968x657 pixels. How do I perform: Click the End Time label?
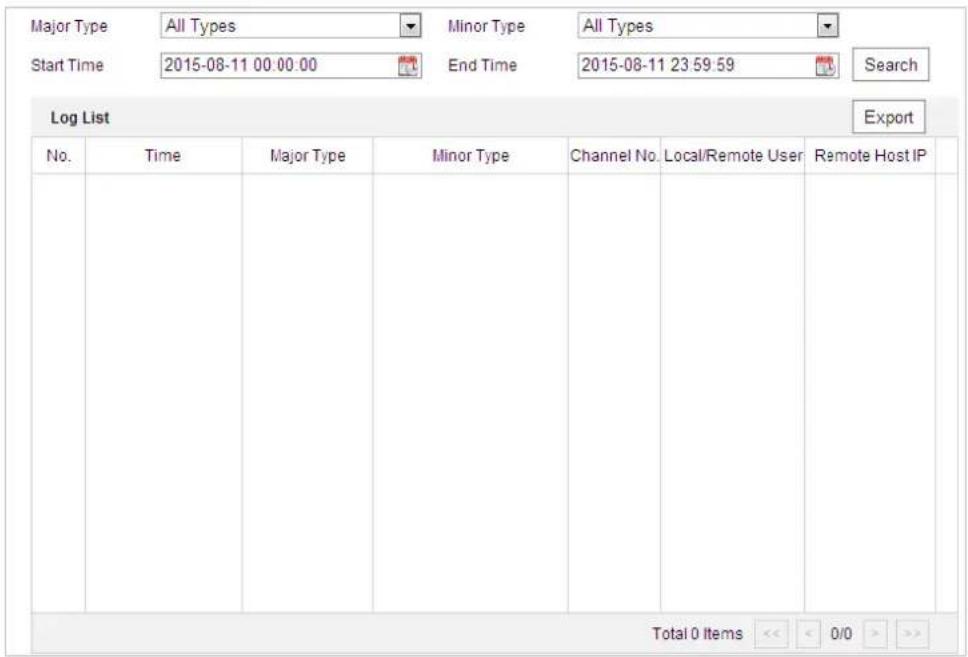(483, 65)
